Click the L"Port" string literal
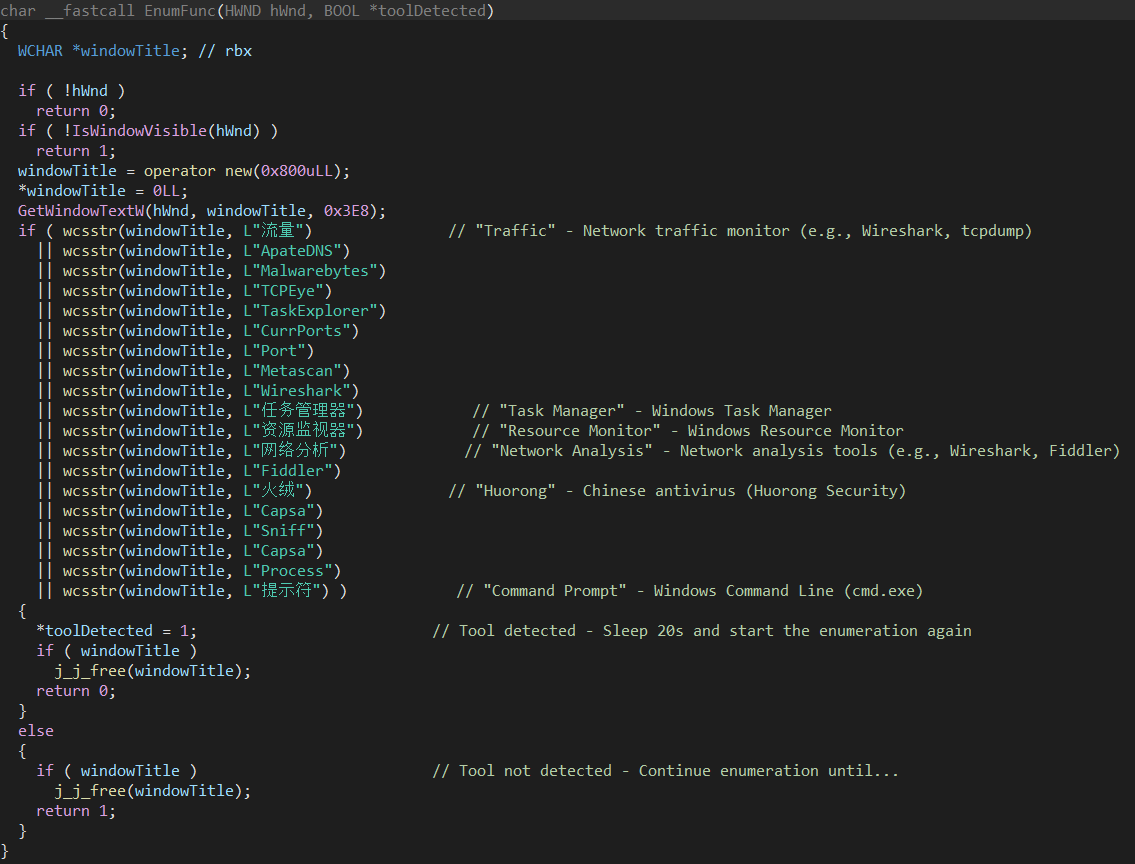The image size is (1135, 864). click(x=274, y=351)
